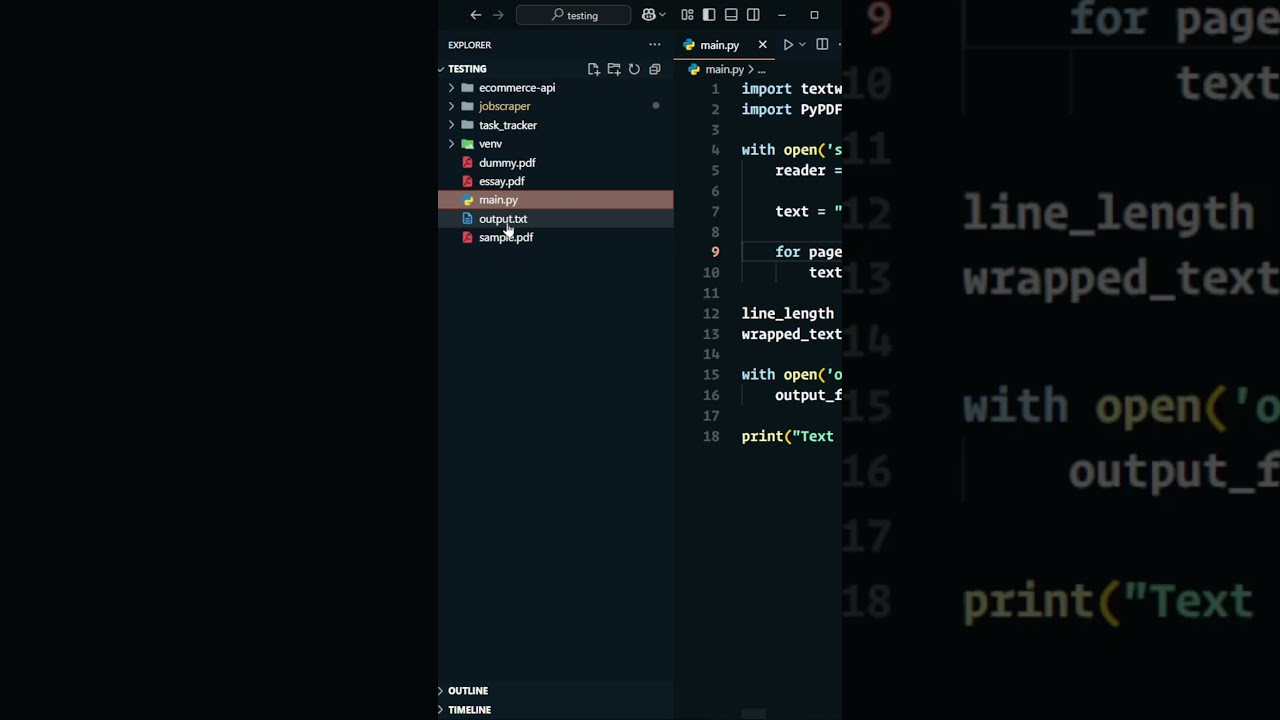This screenshot has height=720, width=1280.
Task: Open the testing command search box
Action: click(x=574, y=15)
